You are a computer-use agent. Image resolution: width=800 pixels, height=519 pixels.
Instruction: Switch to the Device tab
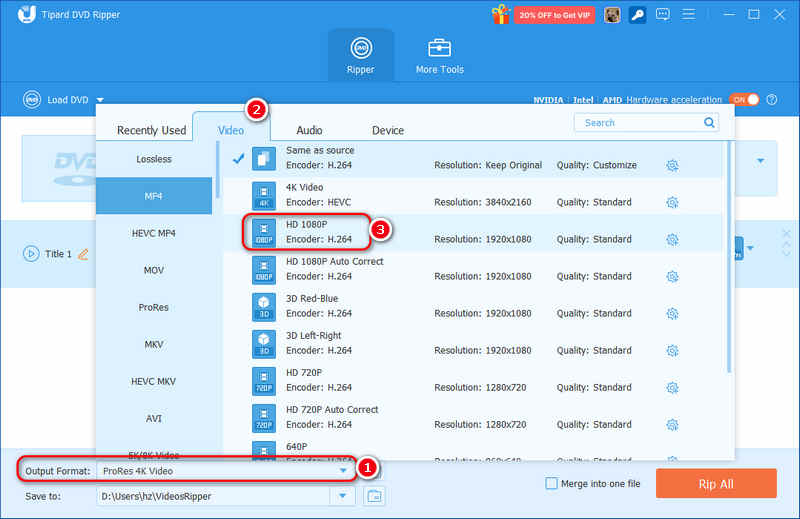388,130
